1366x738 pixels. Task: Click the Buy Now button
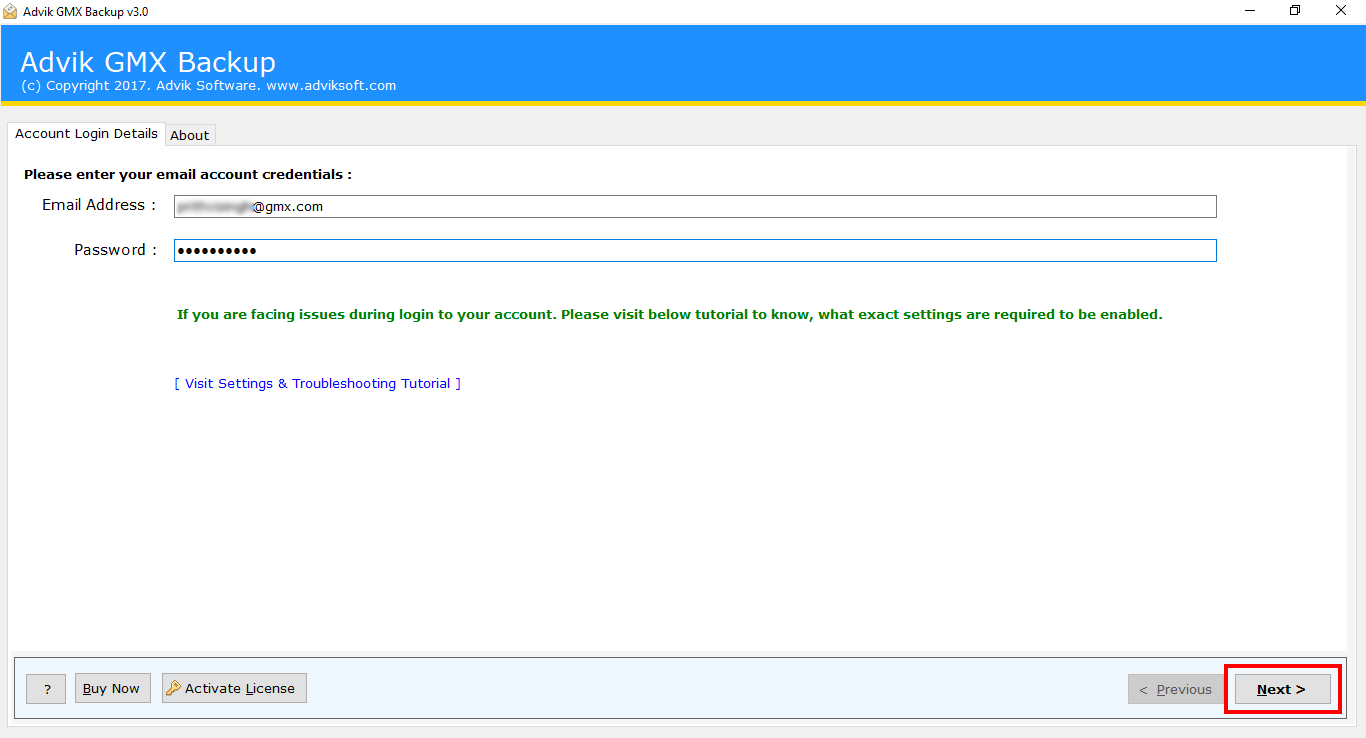[111, 688]
